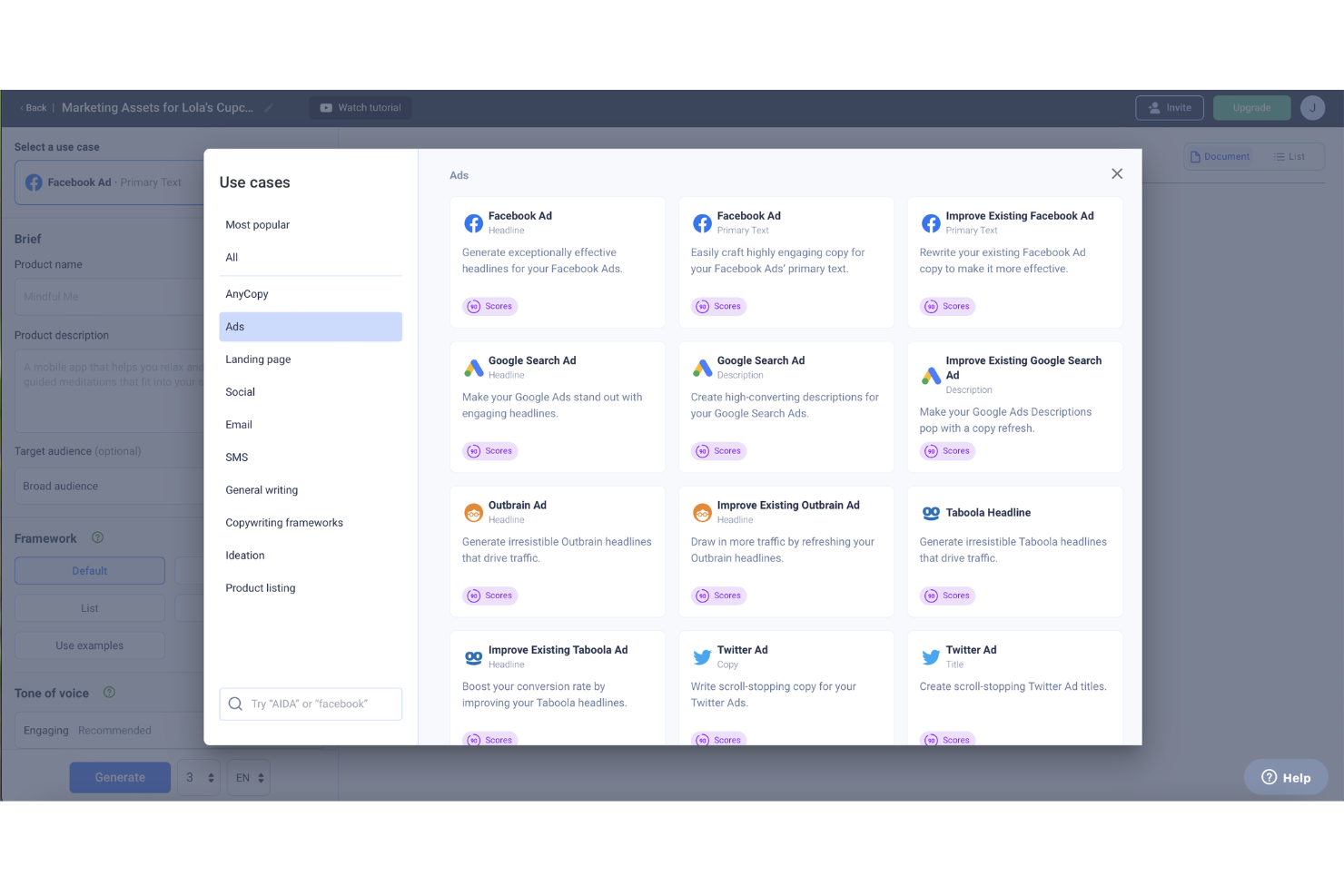Click Facebook icon on Facebook Ad Primary Text card

click(x=702, y=223)
